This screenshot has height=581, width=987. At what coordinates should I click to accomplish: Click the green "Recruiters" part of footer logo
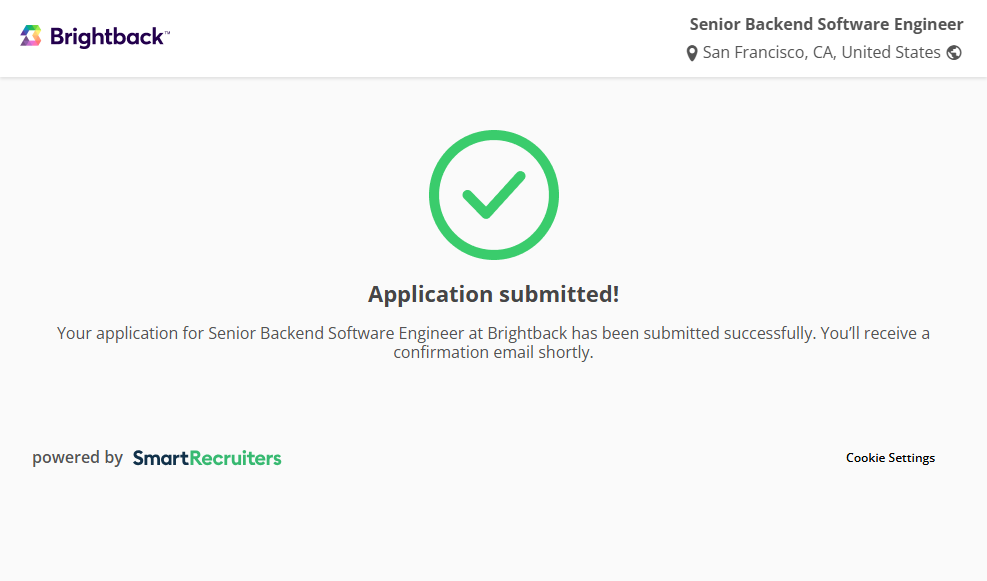[235, 458]
